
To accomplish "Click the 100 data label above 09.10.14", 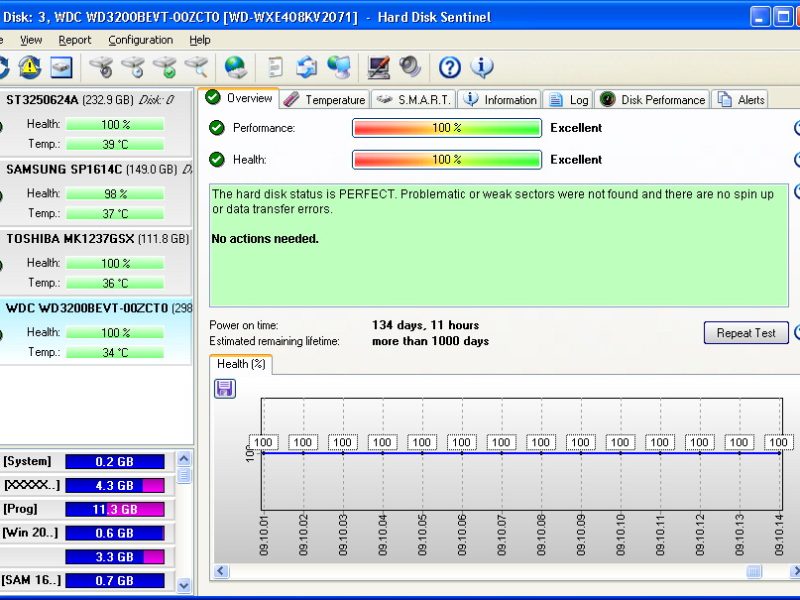I will point(779,442).
